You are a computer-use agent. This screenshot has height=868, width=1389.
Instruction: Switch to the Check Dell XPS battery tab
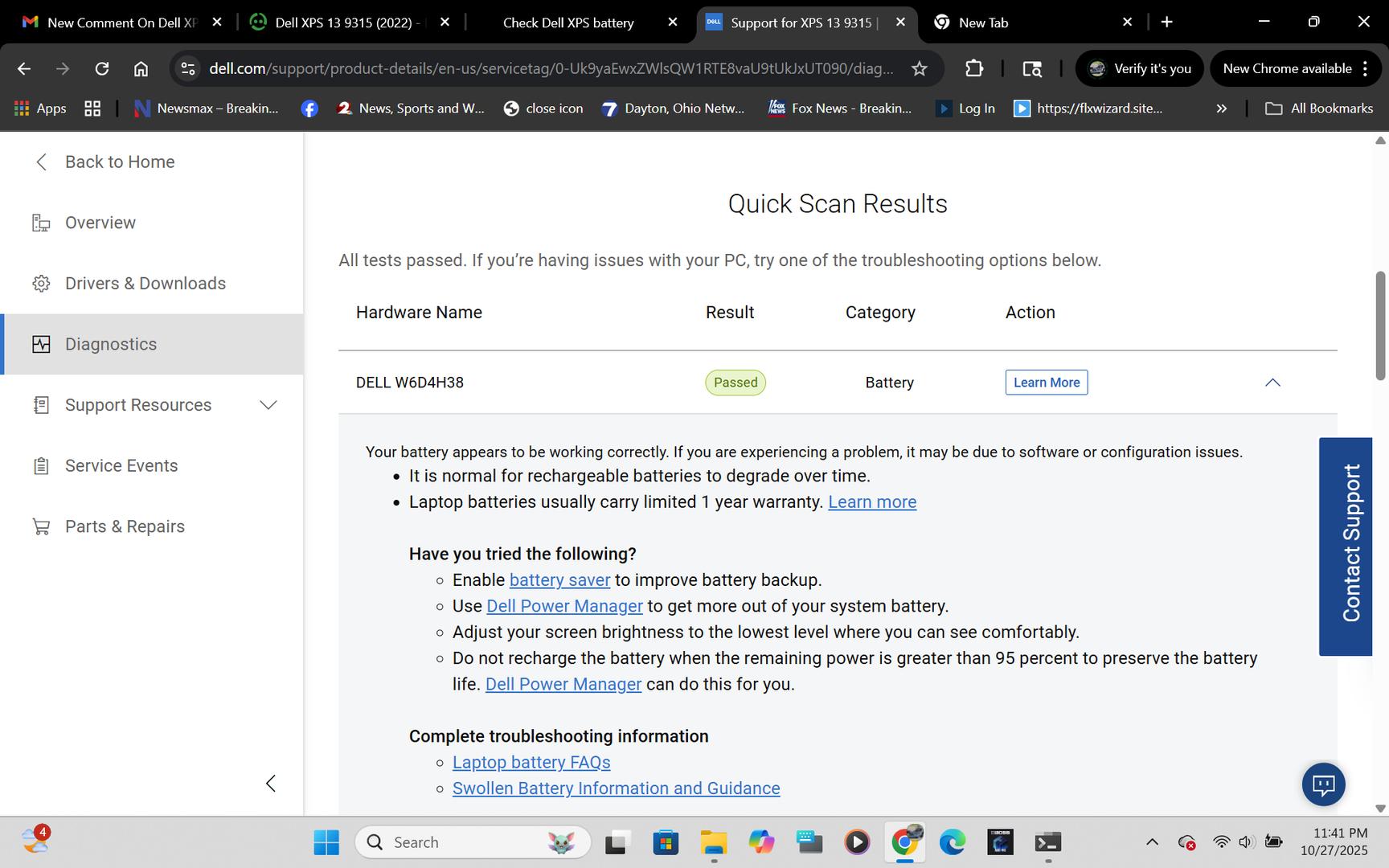(x=580, y=23)
